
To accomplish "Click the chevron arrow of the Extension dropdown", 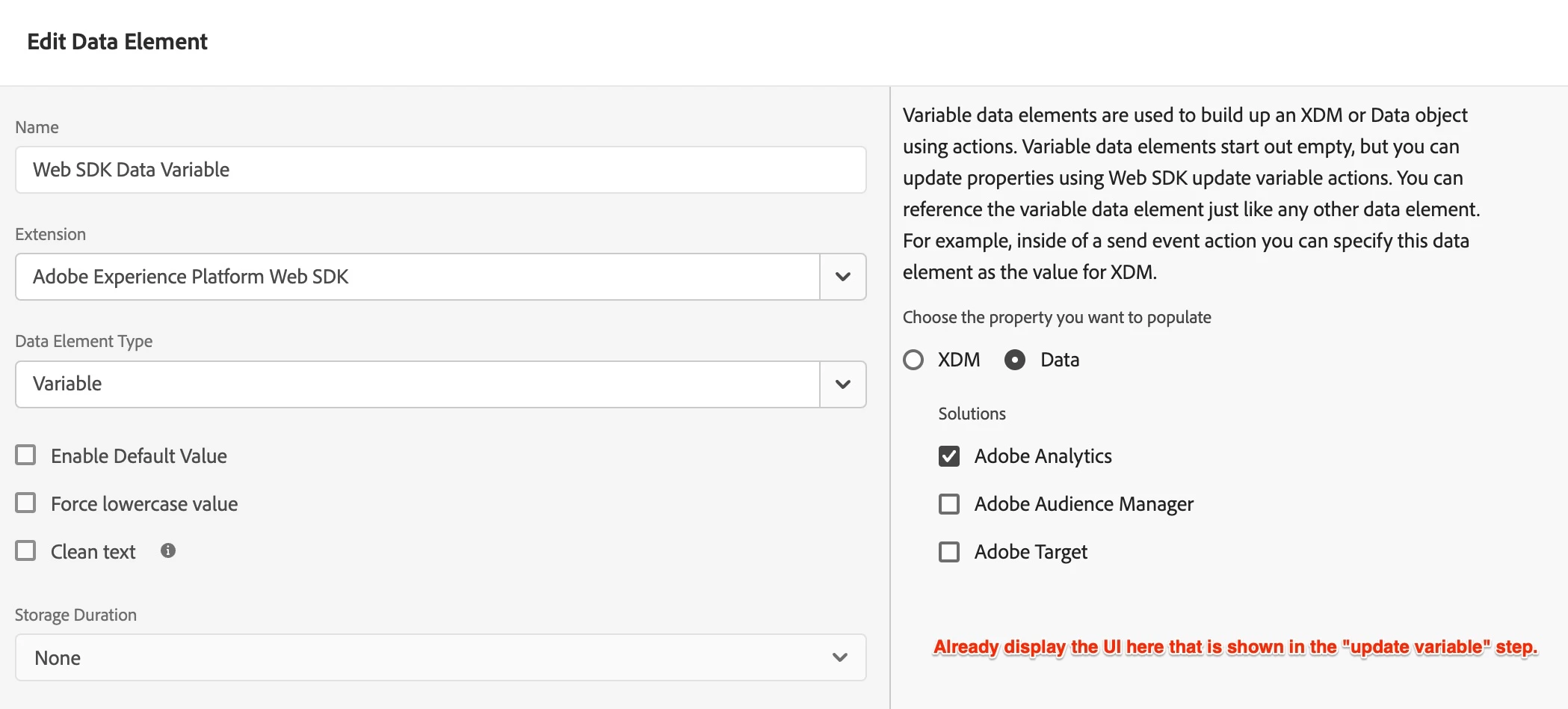I will [843, 277].
